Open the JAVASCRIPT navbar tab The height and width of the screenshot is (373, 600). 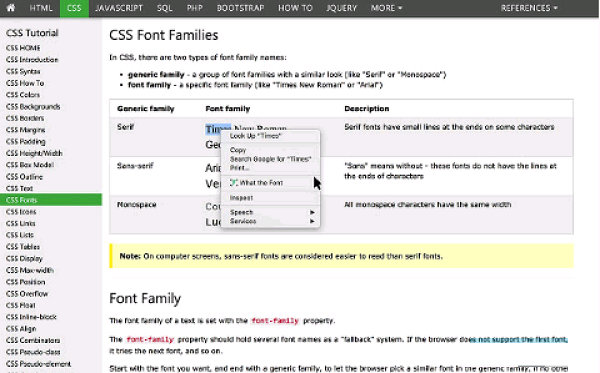click(x=119, y=8)
